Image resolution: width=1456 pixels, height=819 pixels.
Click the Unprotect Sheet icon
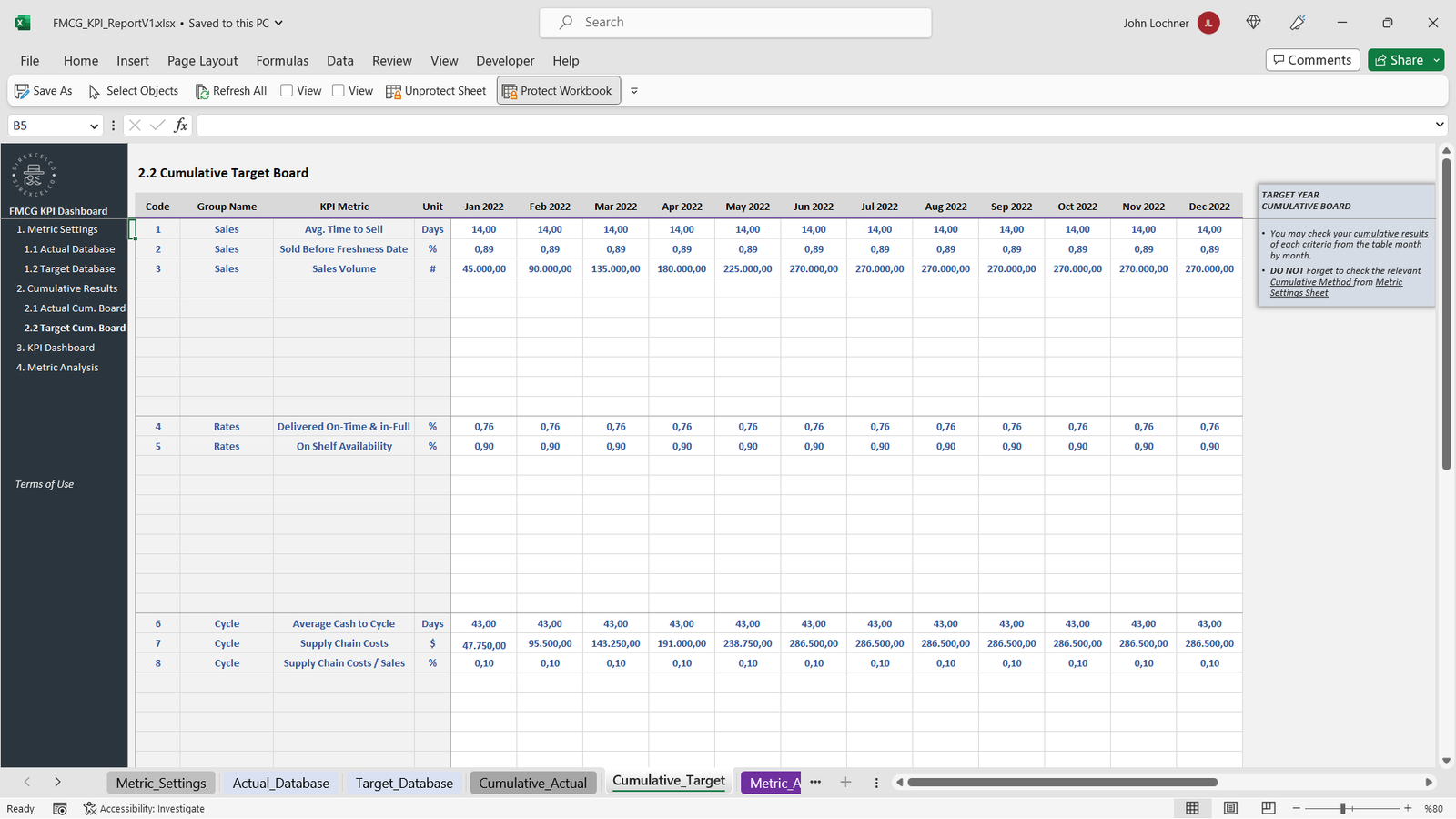393,91
